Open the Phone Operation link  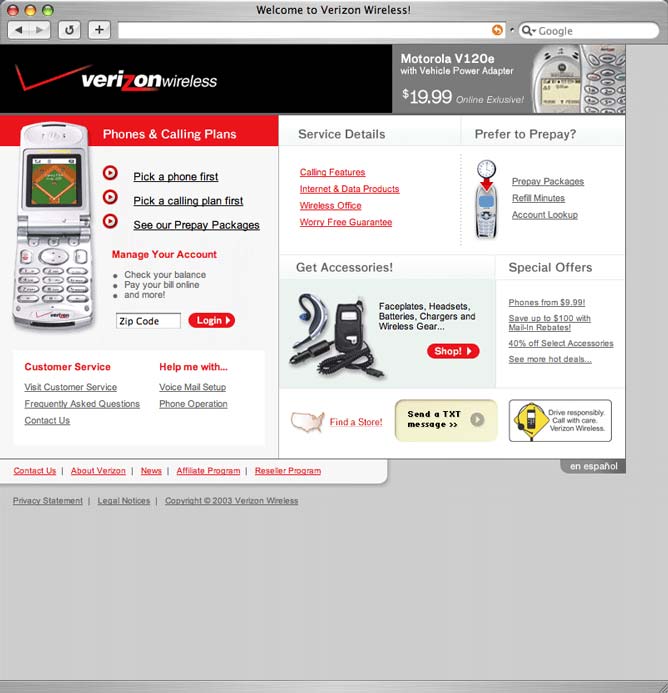tap(193, 404)
